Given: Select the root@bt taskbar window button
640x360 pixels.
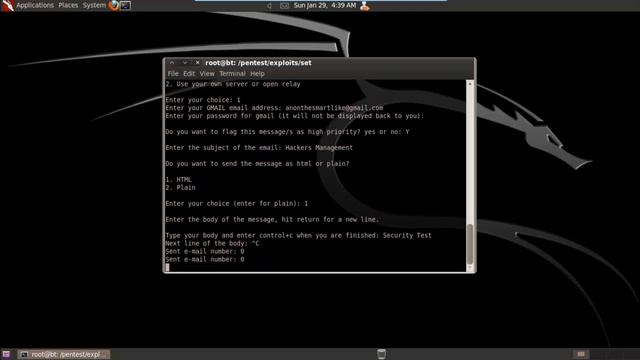Looking at the screenshot, I should (x=64, y=354).
